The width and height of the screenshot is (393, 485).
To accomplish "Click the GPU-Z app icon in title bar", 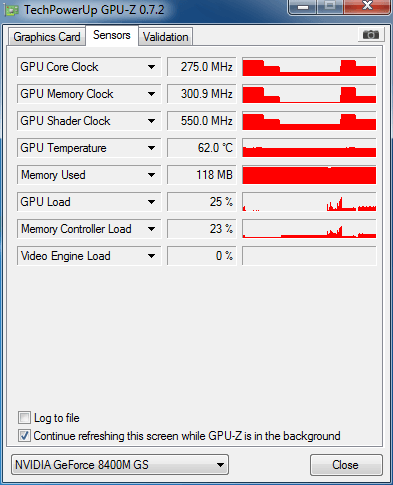I will tap(11, 10).
